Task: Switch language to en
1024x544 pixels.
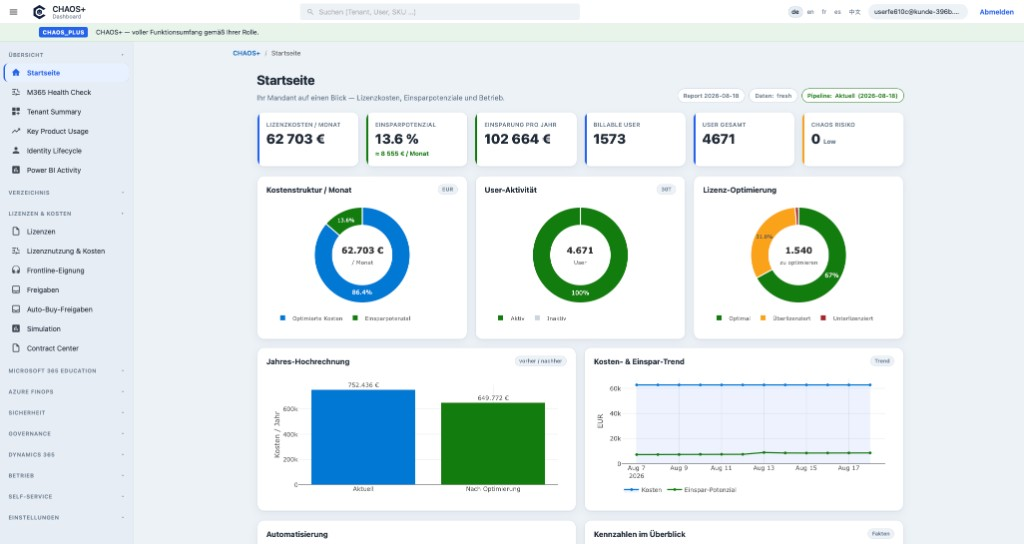Action: coord(810,12)
